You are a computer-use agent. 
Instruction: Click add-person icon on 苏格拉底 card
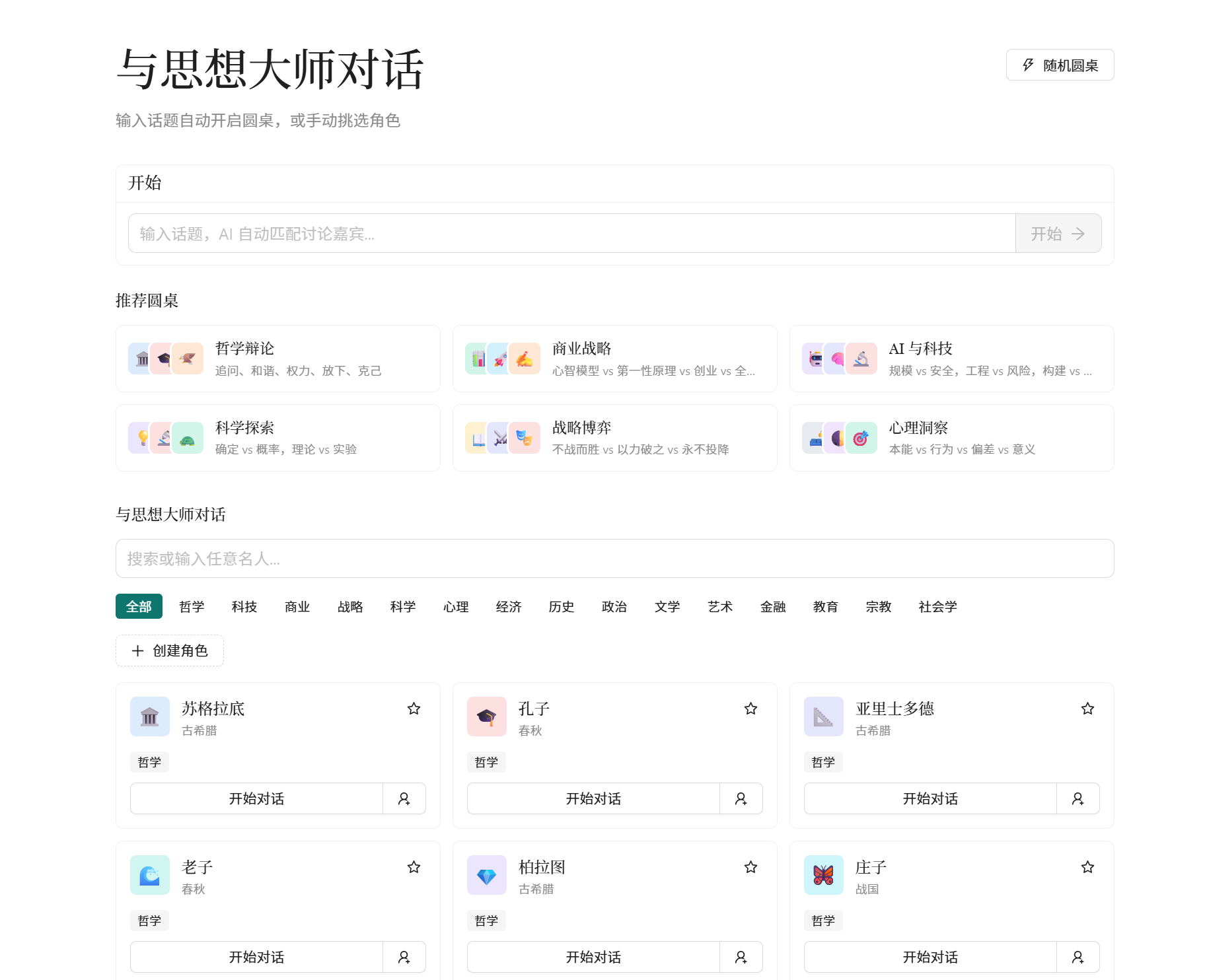point(404,798)
